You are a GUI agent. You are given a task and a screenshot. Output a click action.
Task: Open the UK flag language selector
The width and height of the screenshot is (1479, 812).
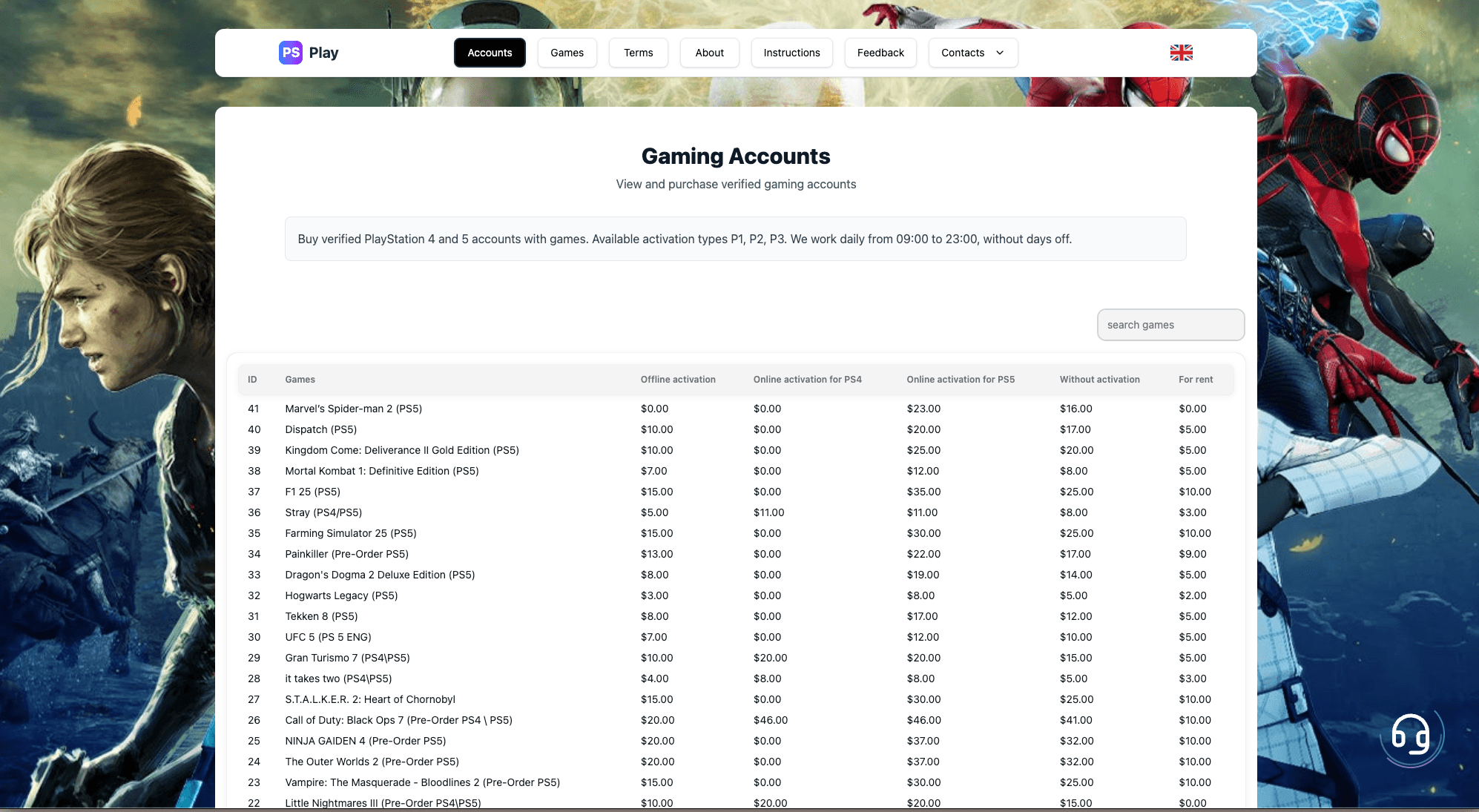pos(1181,53)
